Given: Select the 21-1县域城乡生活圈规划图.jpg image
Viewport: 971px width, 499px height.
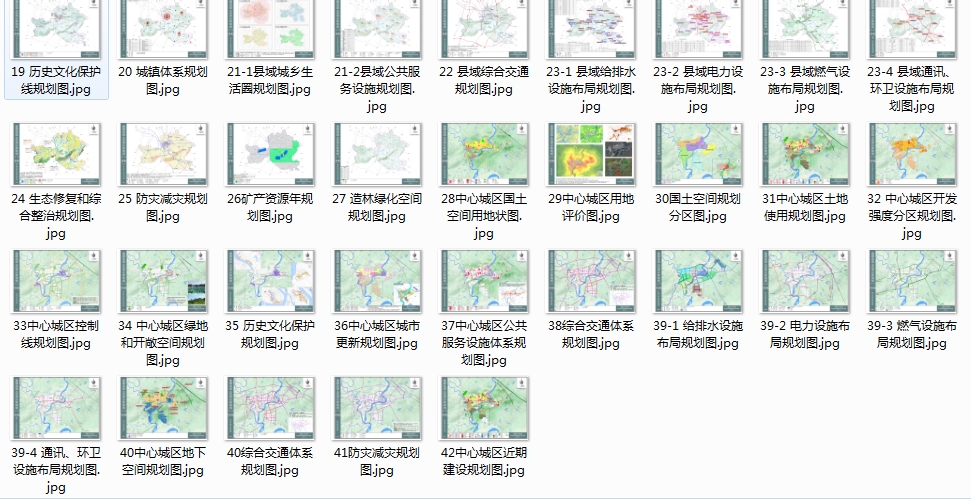Looking at the screenshot, I should tap(269, 28).
